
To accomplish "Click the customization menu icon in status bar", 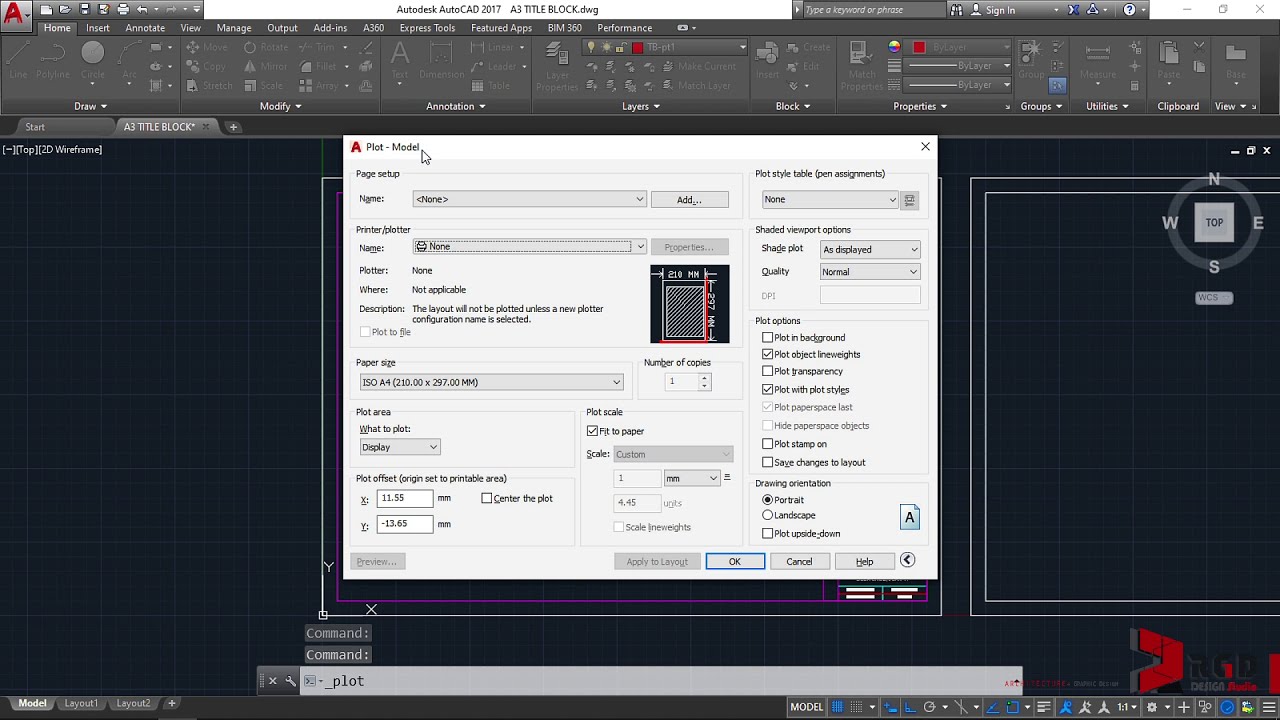I will (x=1268, y=707).
